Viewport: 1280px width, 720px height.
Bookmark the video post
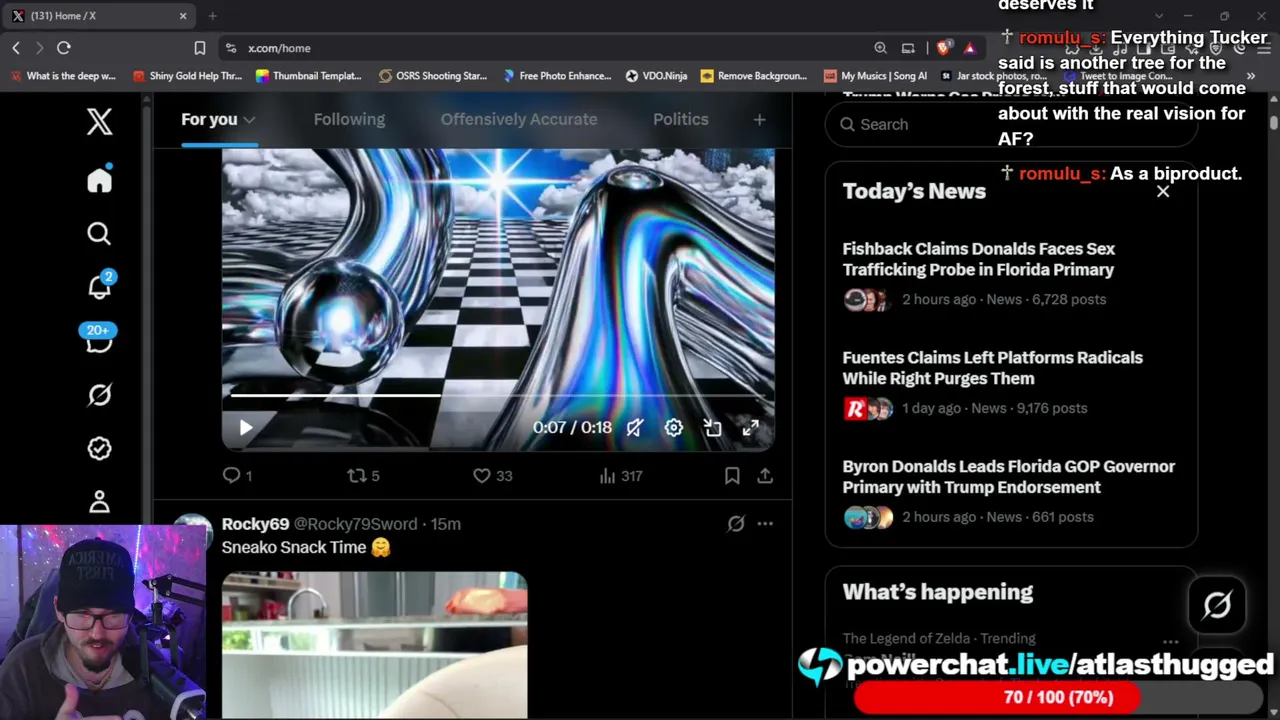coord(732,476)
